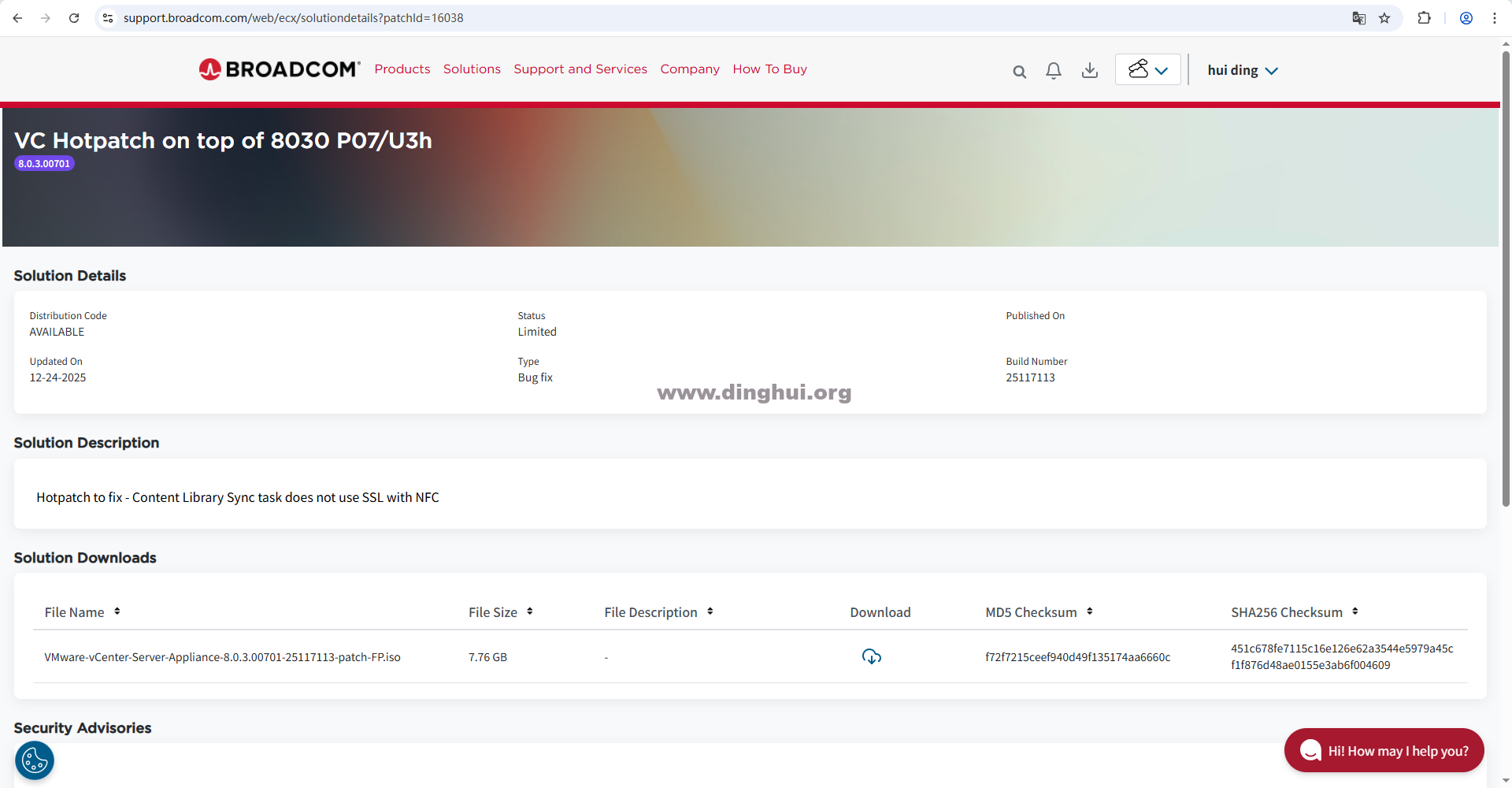
Task: Open the cloud portal switcher dropdown
Action: point(1147,70)
